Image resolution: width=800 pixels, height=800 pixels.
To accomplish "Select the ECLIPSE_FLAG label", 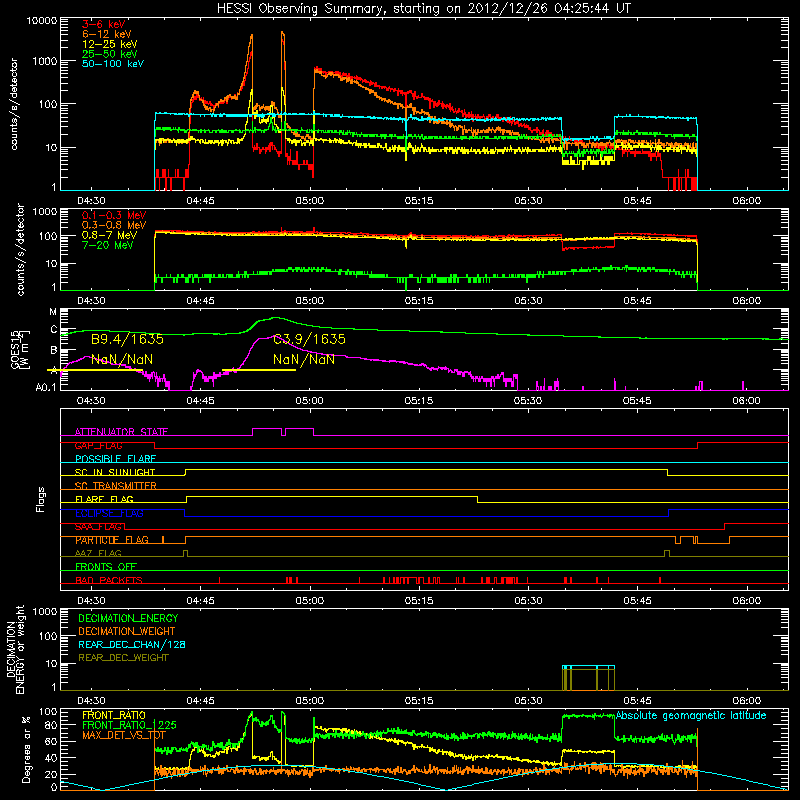I will [x=109, y=513].
